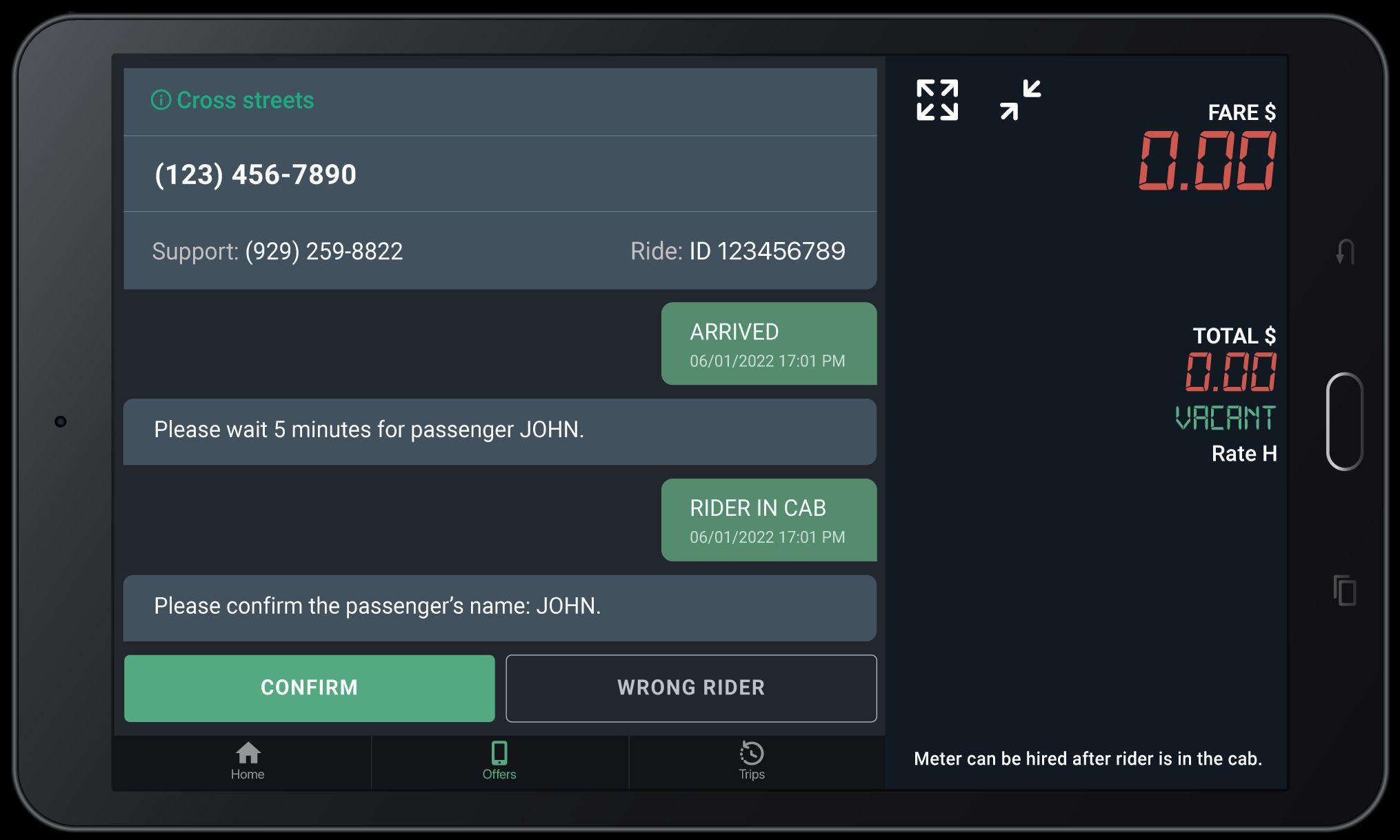
Task: Tap the ARRIVED status bubble
Action: (768, 343)
